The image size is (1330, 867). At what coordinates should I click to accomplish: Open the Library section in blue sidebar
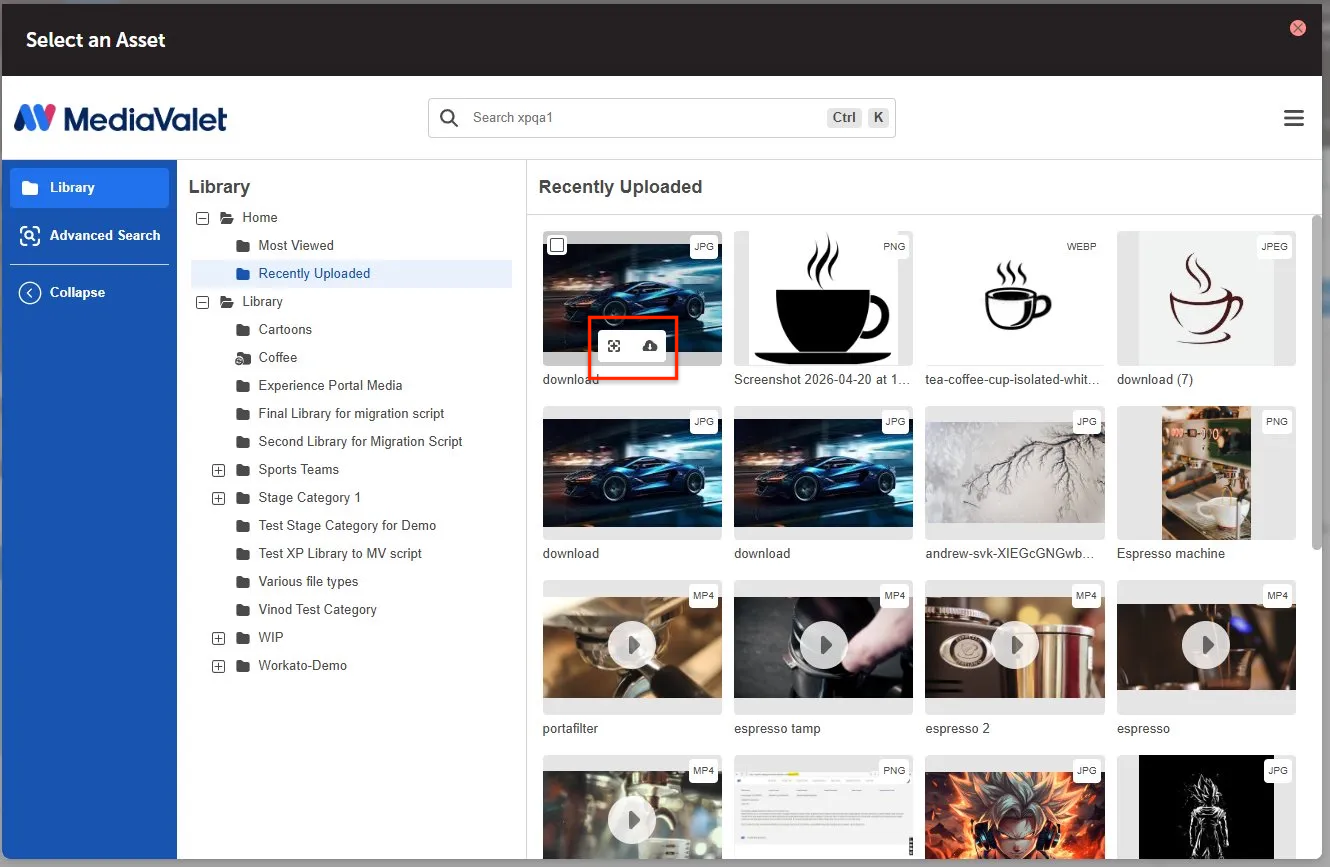89,188
